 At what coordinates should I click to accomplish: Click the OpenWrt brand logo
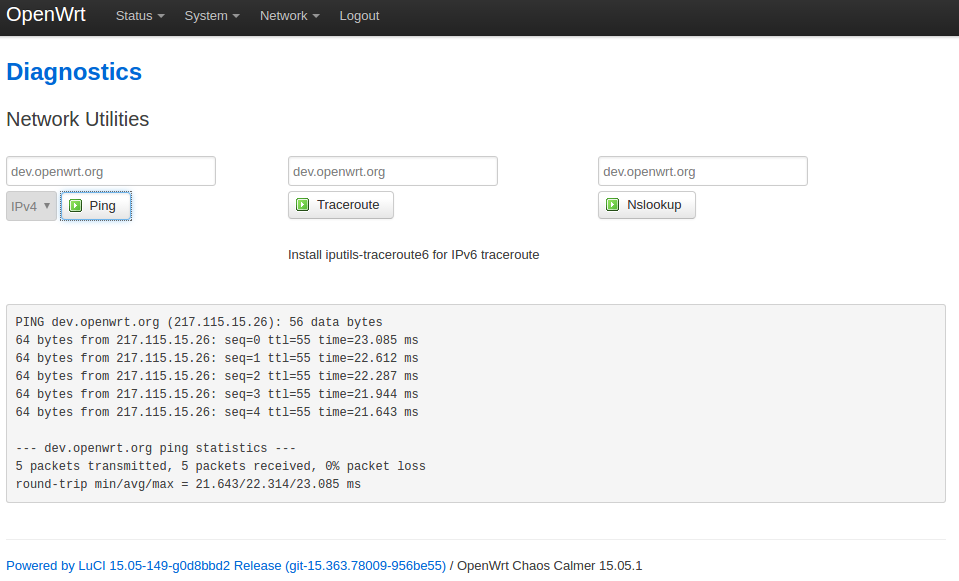[x=46, y=14]
